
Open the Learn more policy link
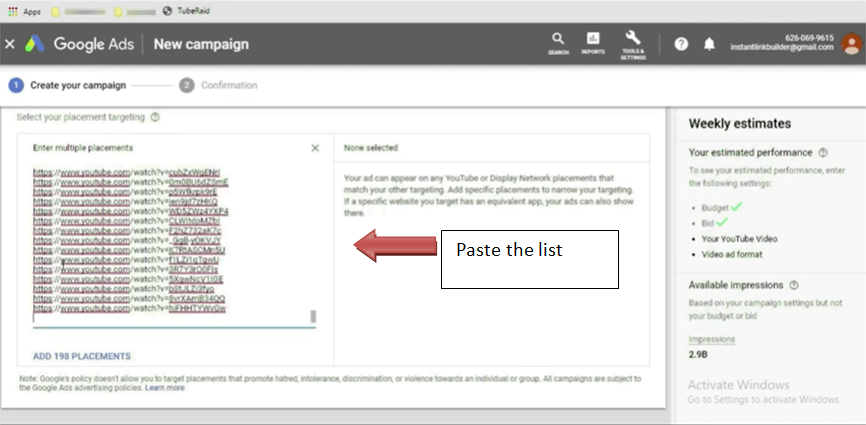[x=165, y=388]
